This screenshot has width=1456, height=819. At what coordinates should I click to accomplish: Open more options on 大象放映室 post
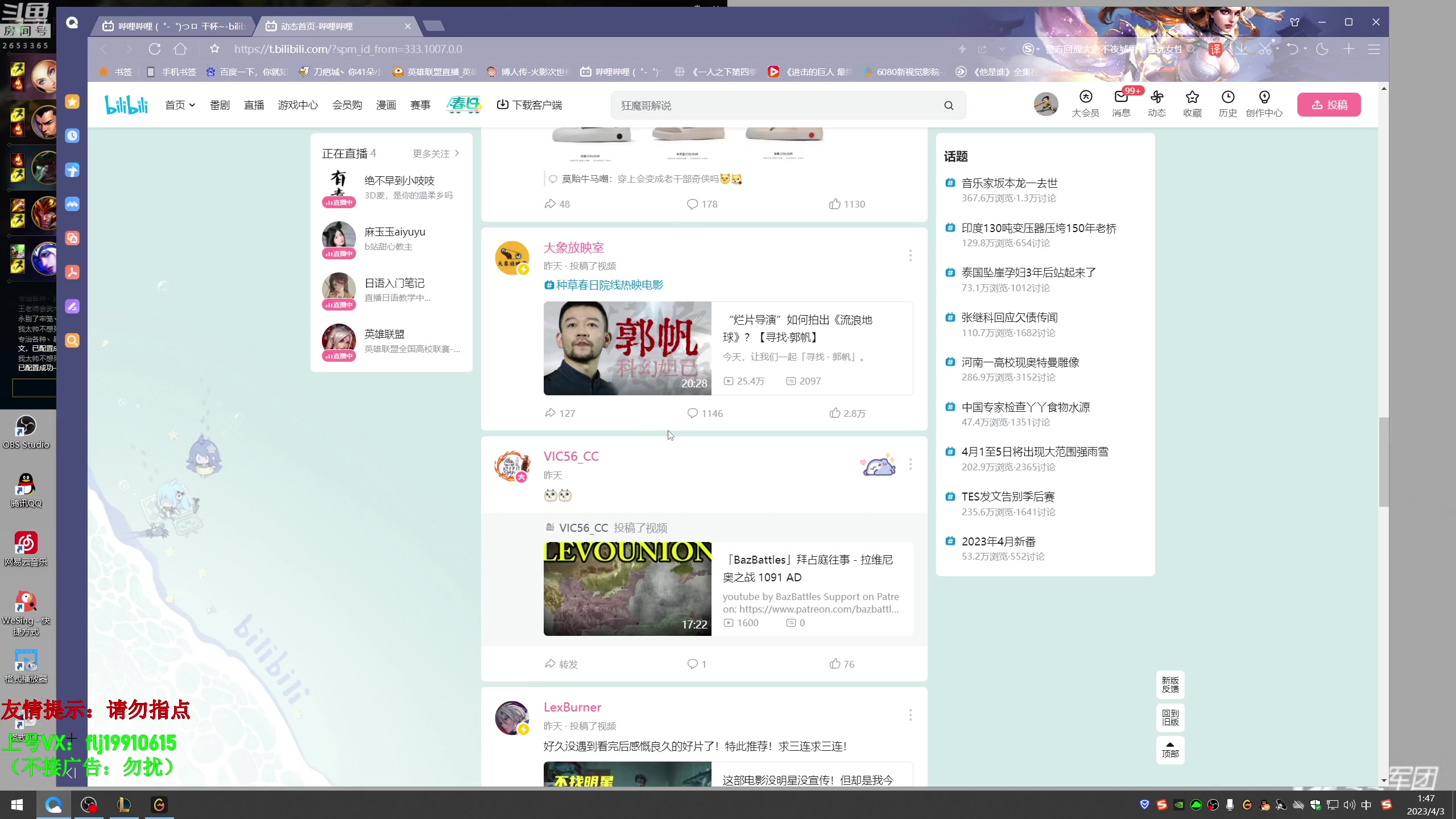point(910,255)
